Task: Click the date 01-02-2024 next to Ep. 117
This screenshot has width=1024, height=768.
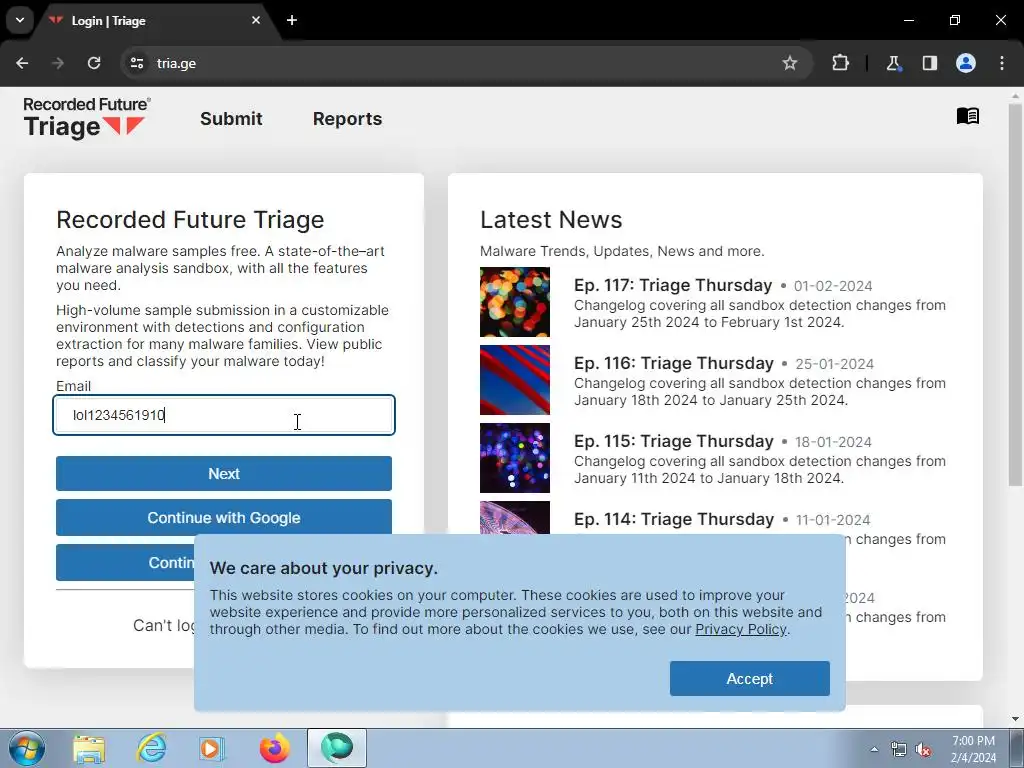Action: 833,286
